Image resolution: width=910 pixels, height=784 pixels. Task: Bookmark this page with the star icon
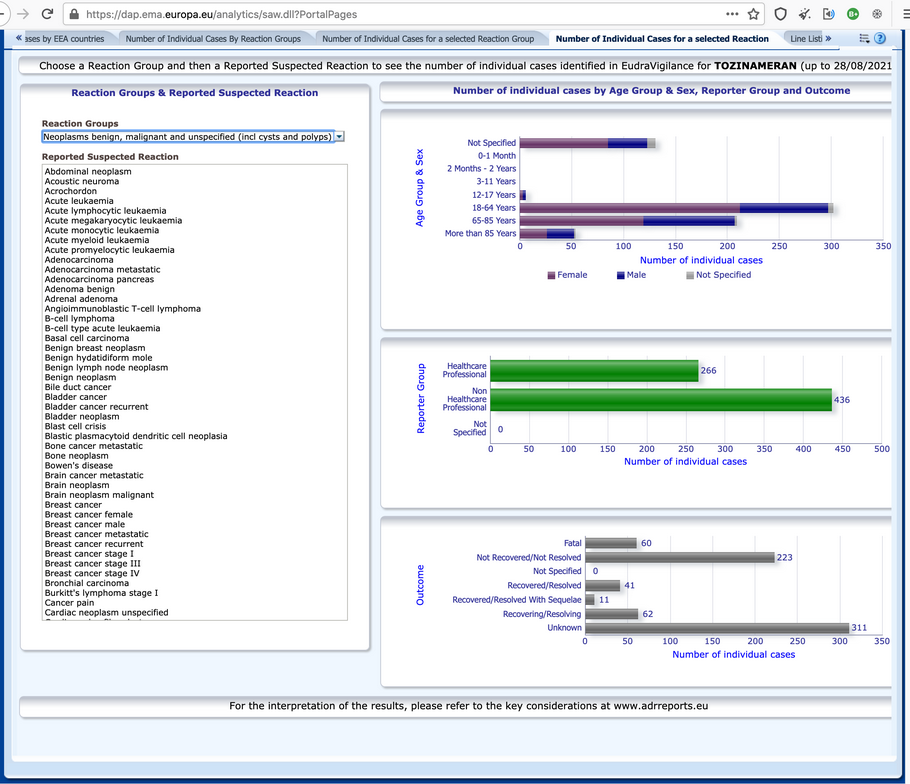[x=753, y=14]
